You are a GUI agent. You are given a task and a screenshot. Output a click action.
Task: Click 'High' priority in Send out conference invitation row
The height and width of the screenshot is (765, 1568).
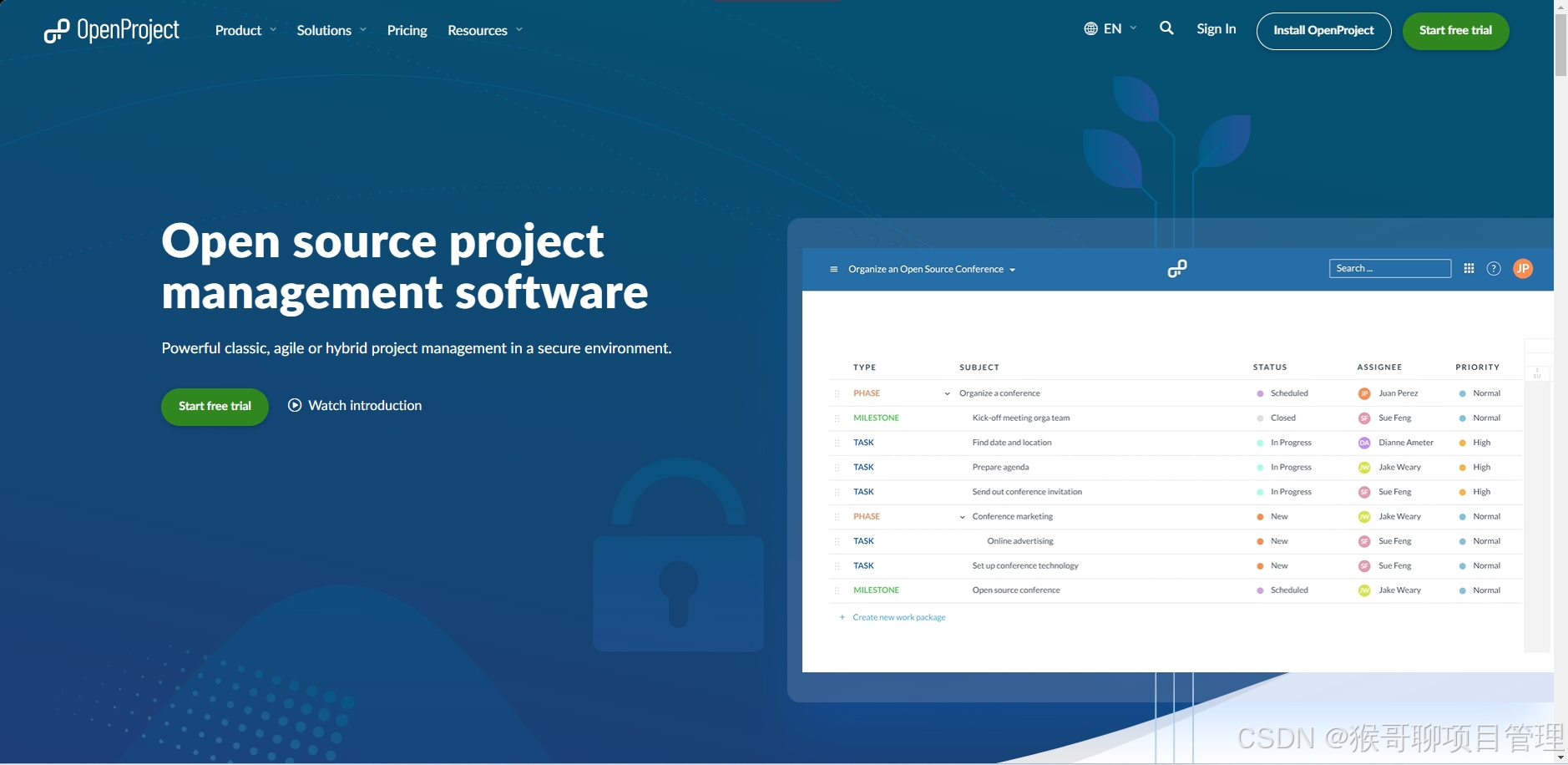click(1481, 492)
